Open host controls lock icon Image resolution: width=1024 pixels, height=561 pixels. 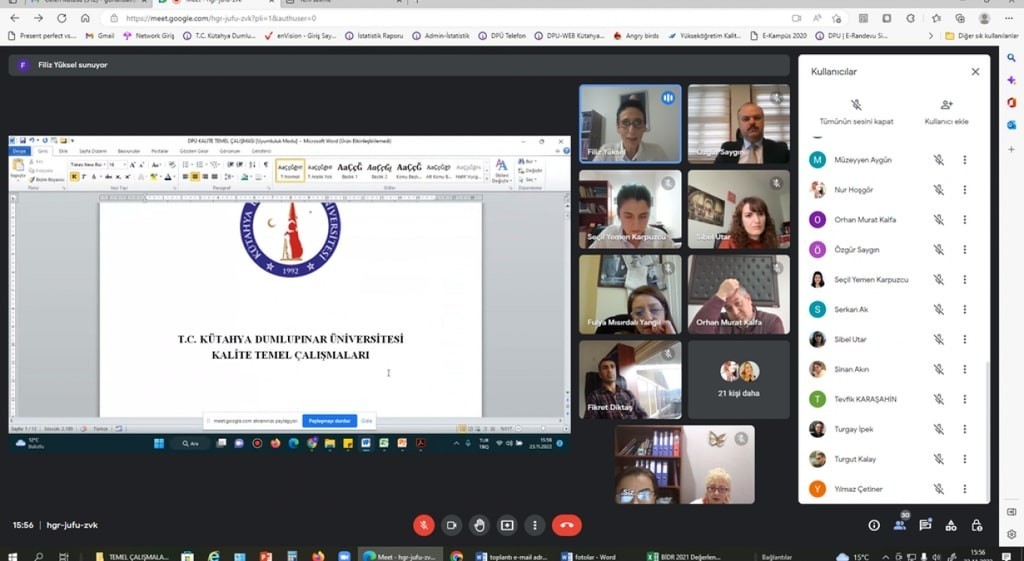click(977, 525)
